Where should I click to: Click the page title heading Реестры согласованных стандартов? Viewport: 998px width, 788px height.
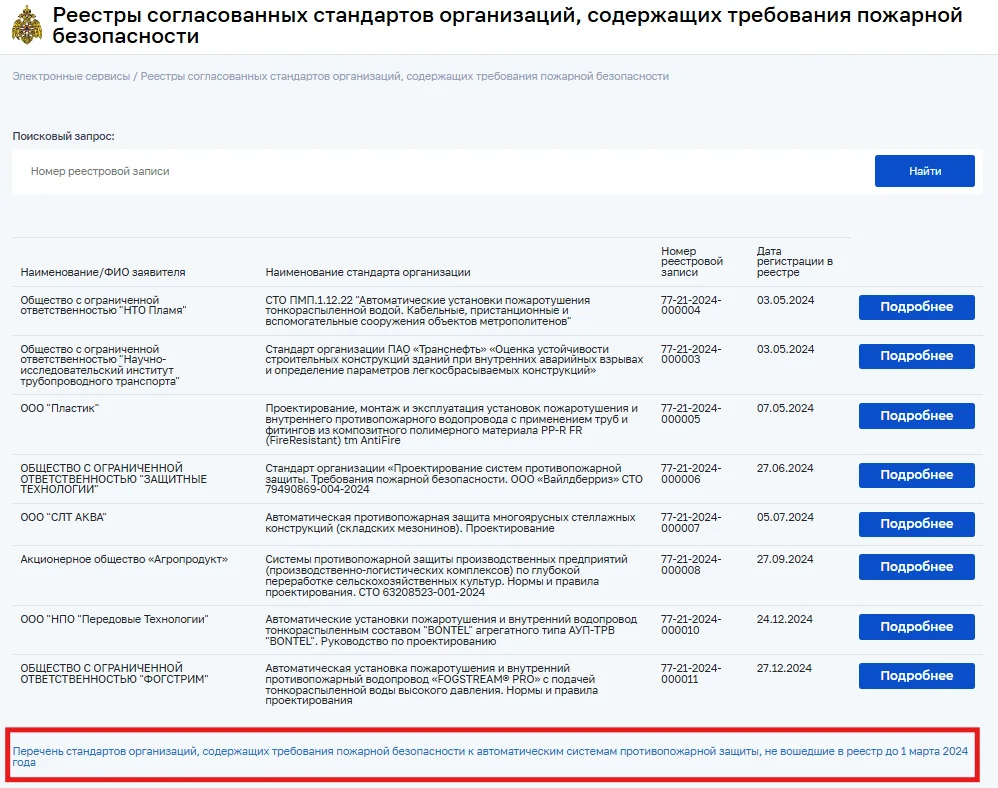pos(507,25)
